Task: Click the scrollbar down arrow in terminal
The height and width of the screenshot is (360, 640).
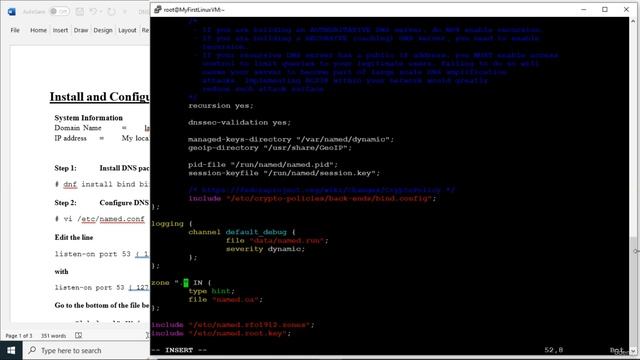Action: pos(633,351)
